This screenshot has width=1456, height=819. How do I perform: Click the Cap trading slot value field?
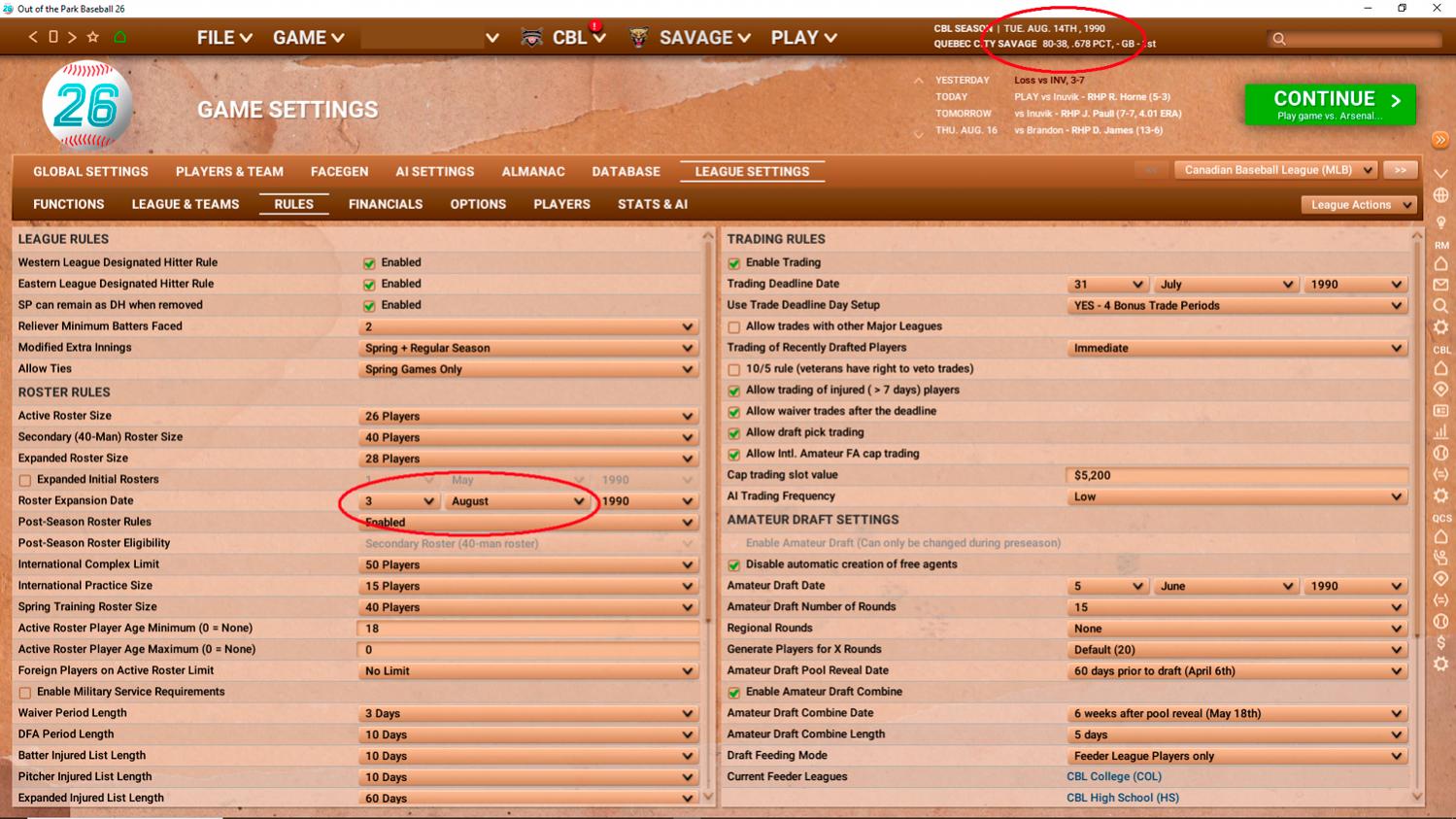[x=1236, y=475]
